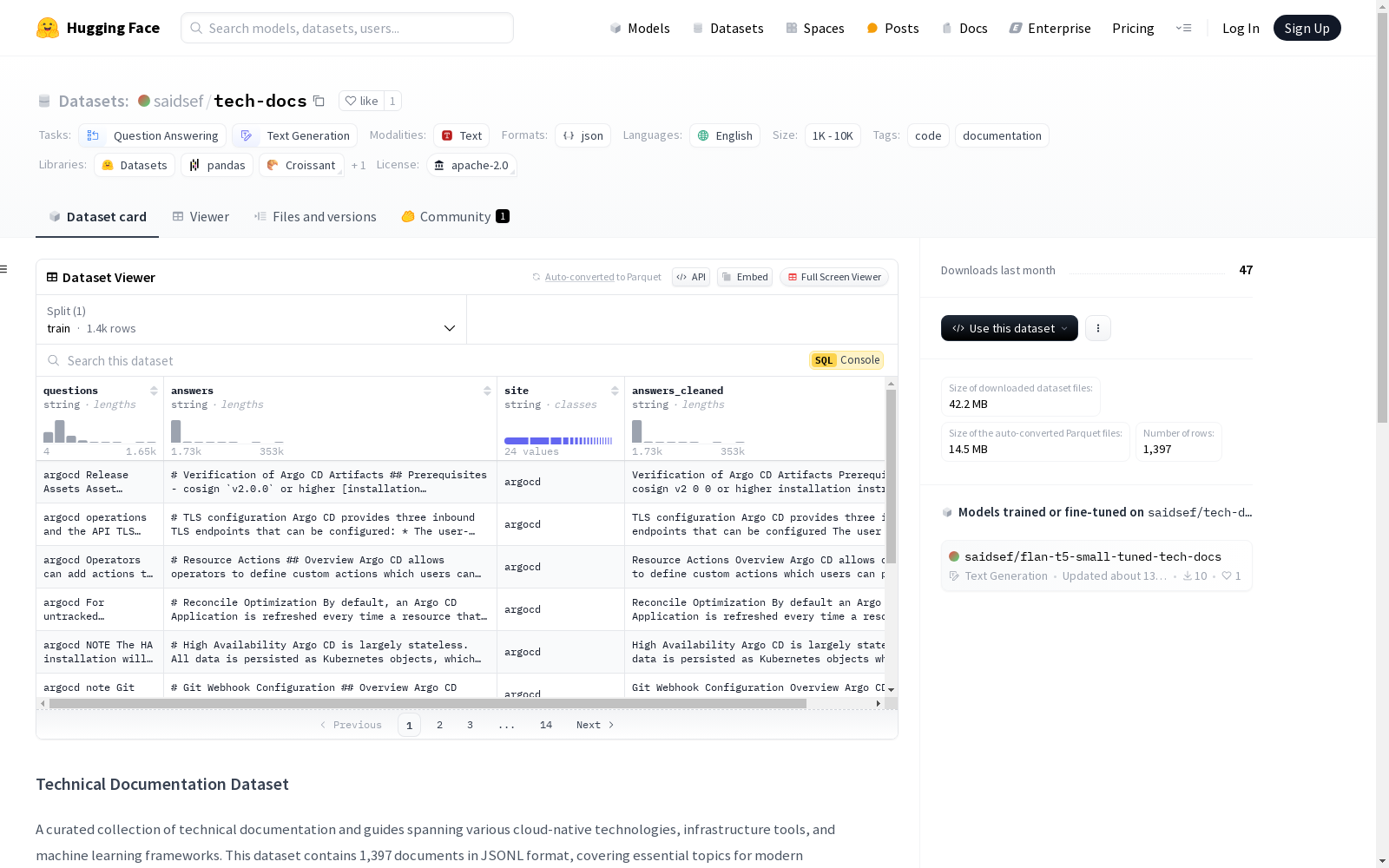This screenshot has width=1389, height=868.
Task: Open the saidsef/flan-t5-small-tuned-tech-docs model
Action: [1096, 565]
